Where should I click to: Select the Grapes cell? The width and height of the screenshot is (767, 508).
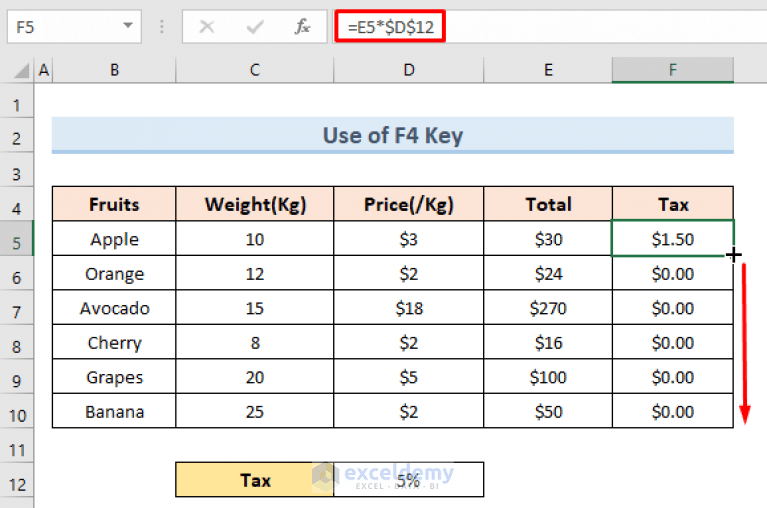coord(114,377)
